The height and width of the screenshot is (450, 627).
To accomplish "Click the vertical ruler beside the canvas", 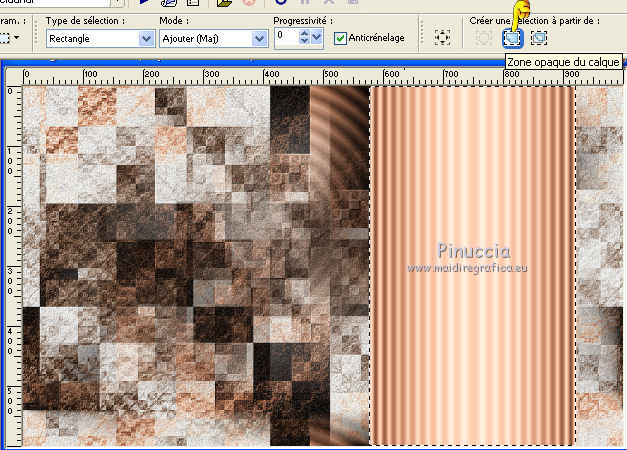I will coord(14,266).
